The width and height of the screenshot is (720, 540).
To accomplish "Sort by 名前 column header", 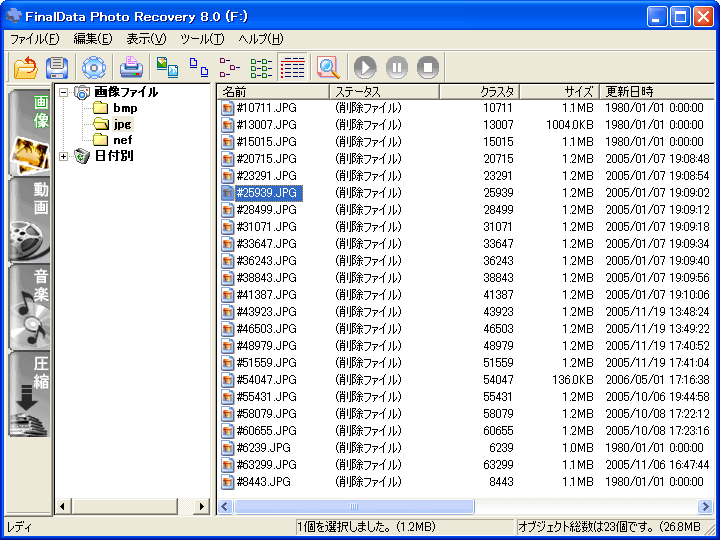I will coord(273,91).
